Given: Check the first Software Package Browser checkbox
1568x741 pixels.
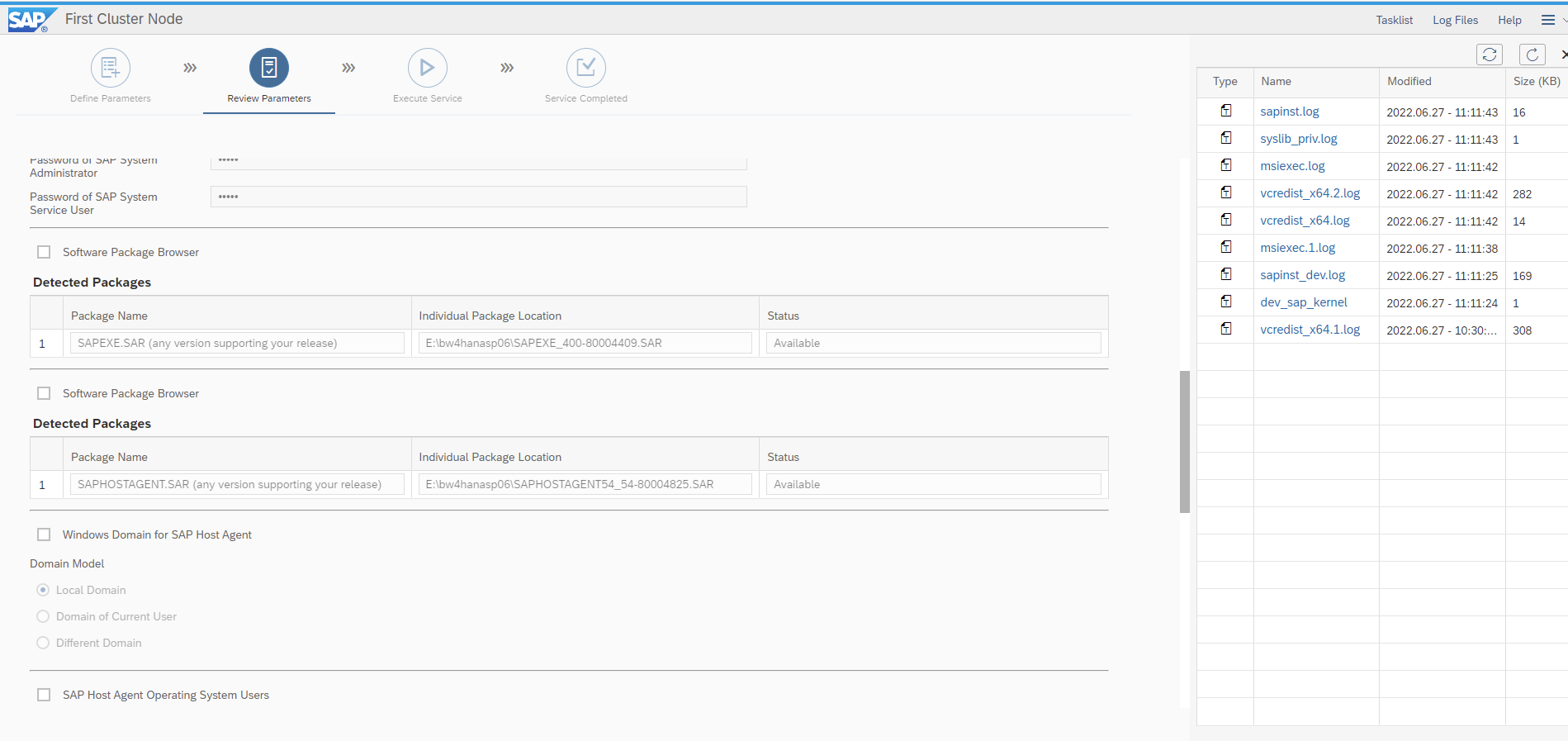Looking at the screenshot, I should tap(44, 252).
